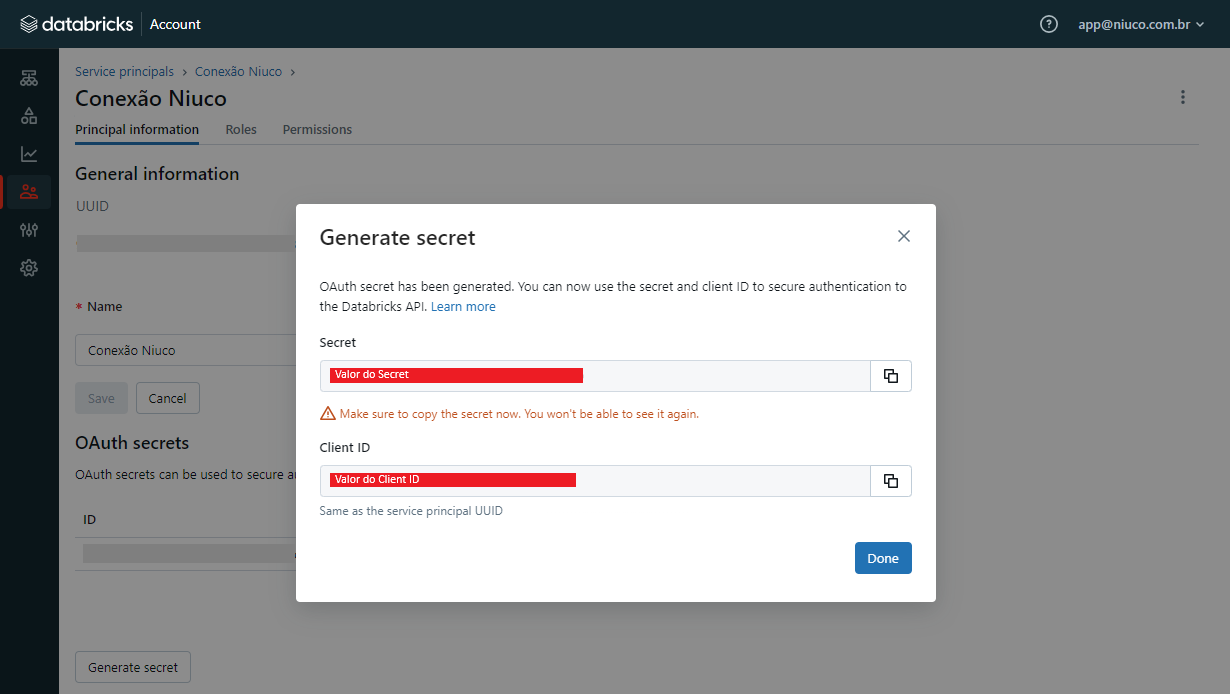Image resolution: width=1230 pixels, height=694 pixels.
Task: Go to Service principals breadcrumb
Action: point(124,72)
